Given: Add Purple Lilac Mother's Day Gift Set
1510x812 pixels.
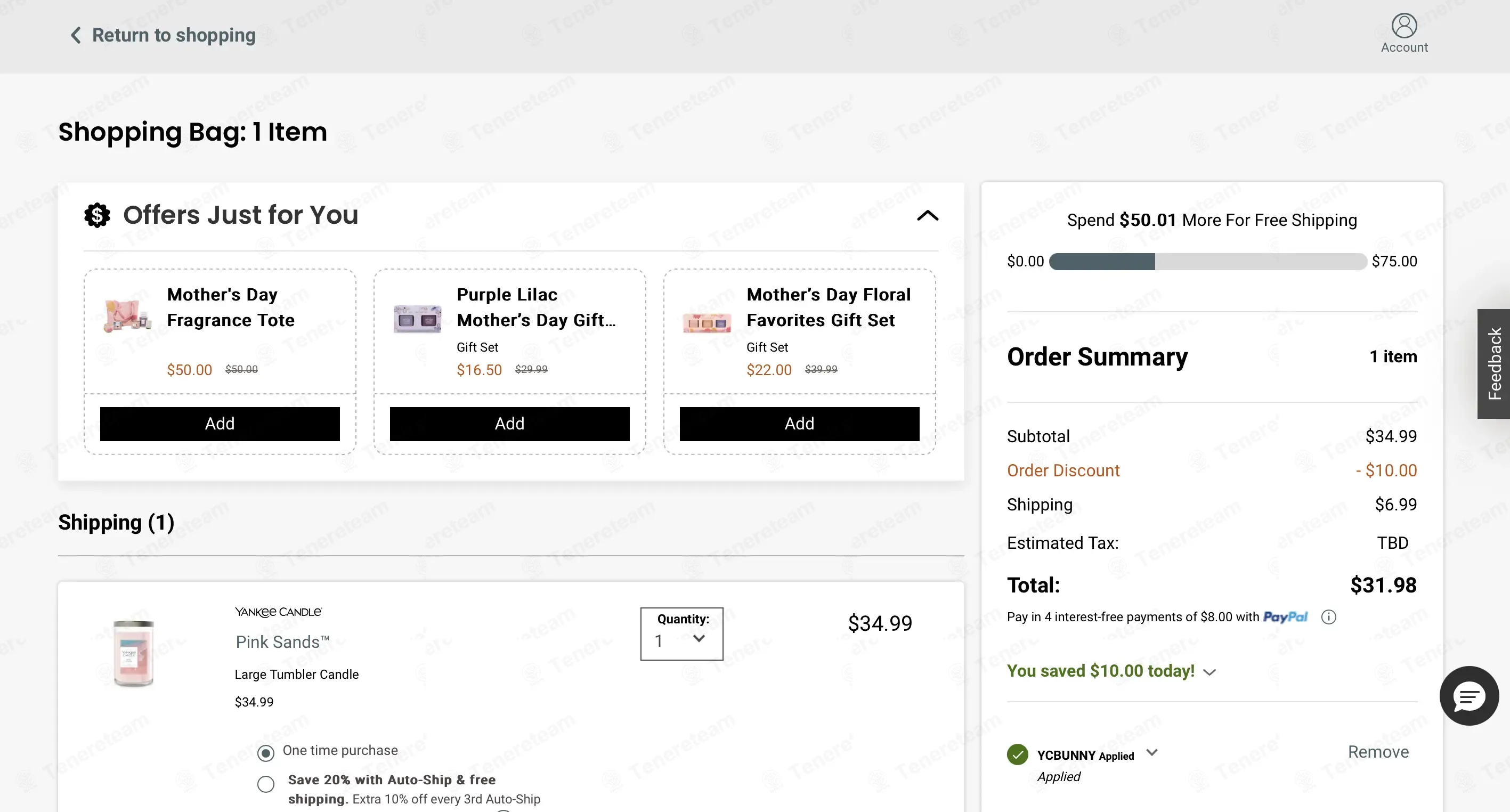Looking at the screenshot, I should tap(509, 424).
